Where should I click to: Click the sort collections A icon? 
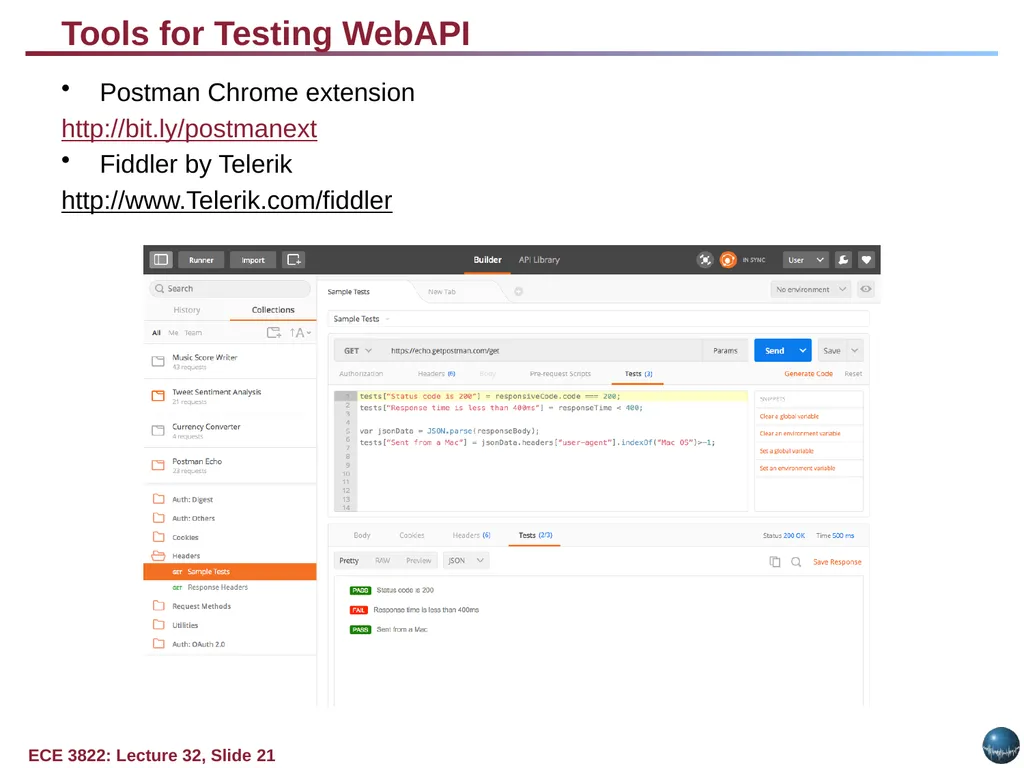tap(300, 333)
